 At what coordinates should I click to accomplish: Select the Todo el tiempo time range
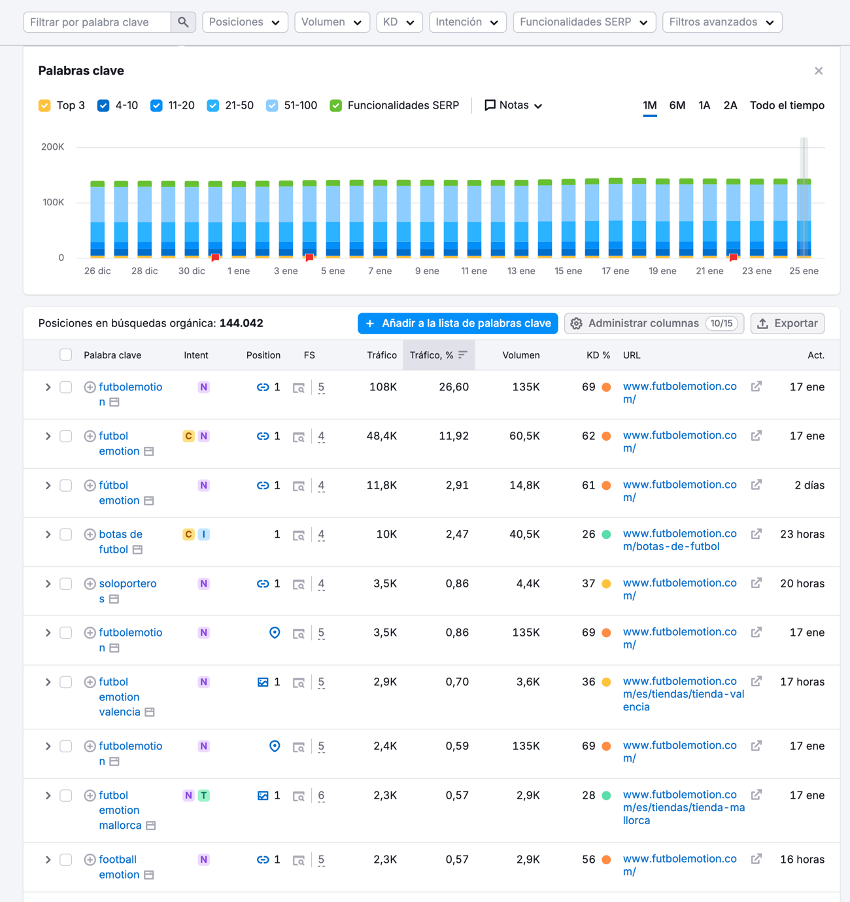tap(787, 105)
